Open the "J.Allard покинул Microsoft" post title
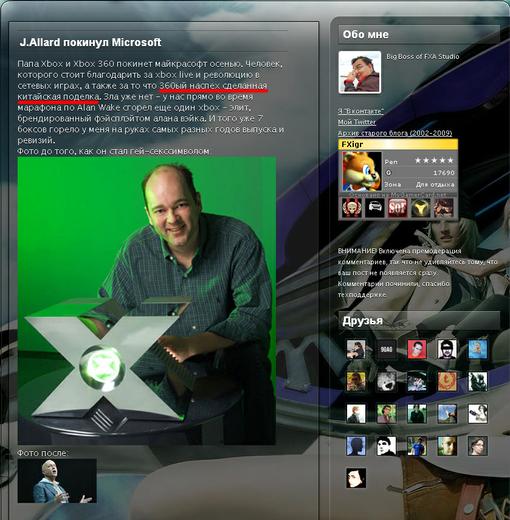Viewport: 510px width, 520px height. coord(90,42)
